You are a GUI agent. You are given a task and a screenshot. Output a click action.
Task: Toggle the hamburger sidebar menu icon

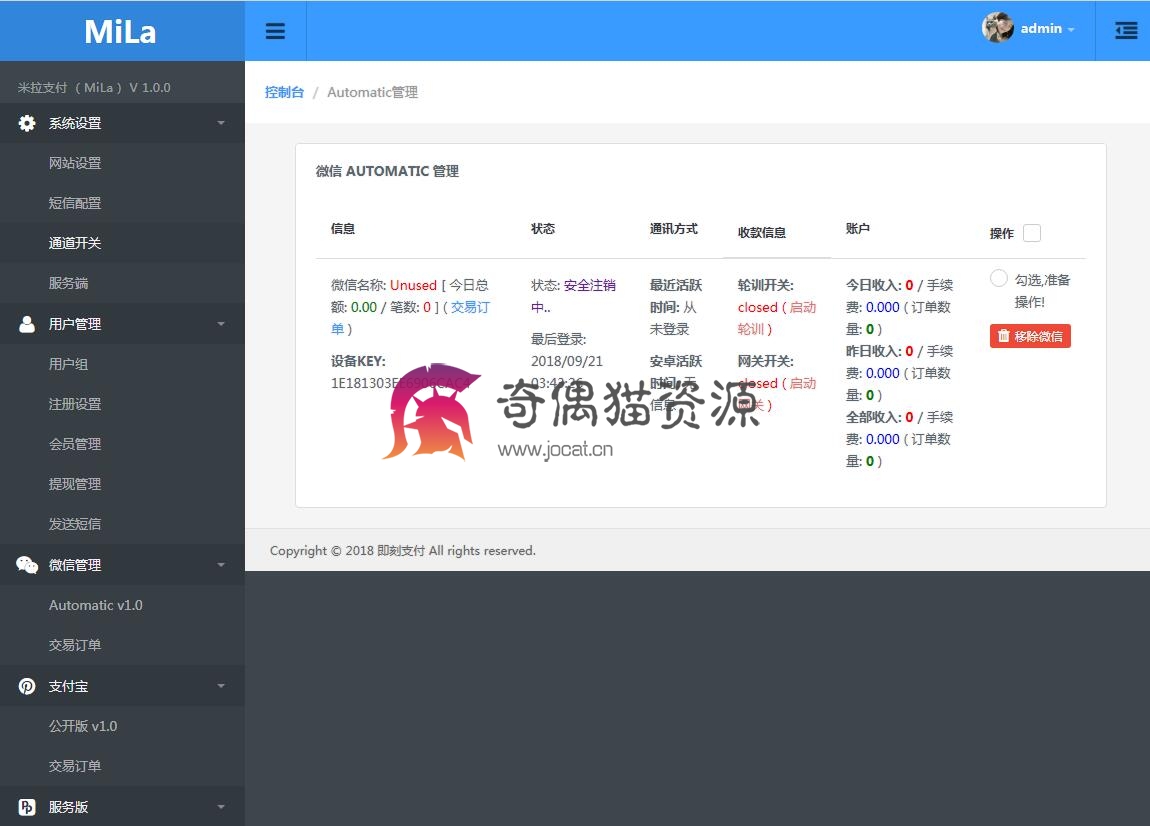(275, 31)
